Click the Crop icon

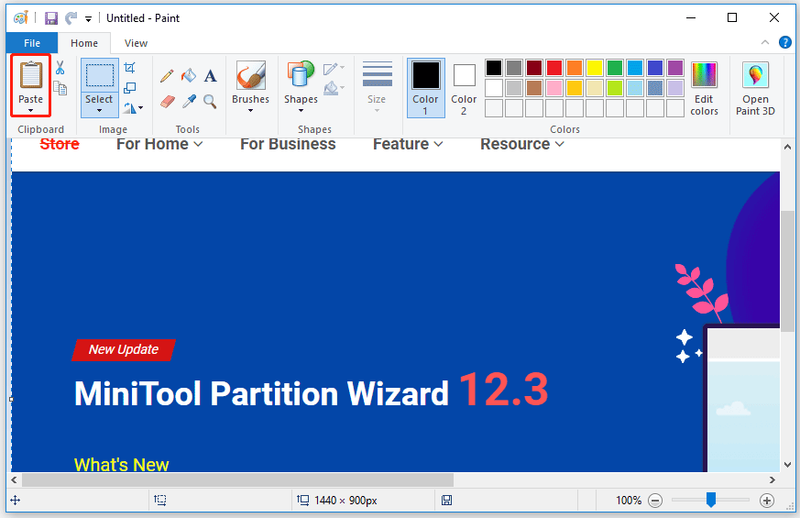point(130,67)
